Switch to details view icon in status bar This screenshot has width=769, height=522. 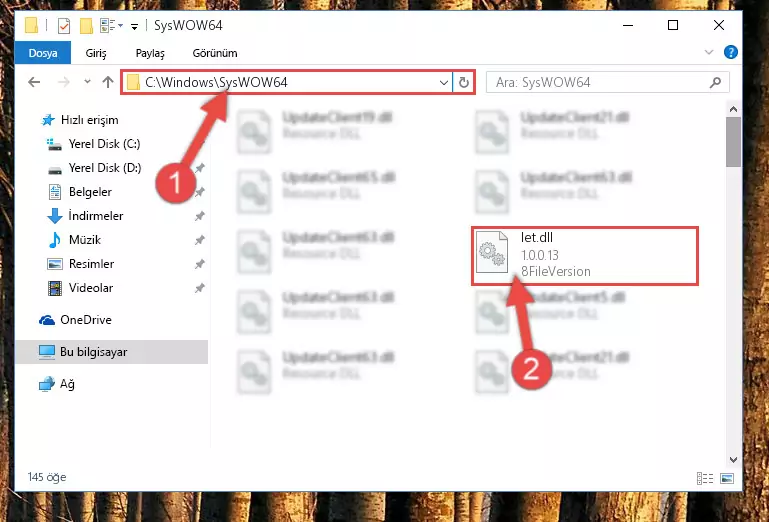[705, 478]
